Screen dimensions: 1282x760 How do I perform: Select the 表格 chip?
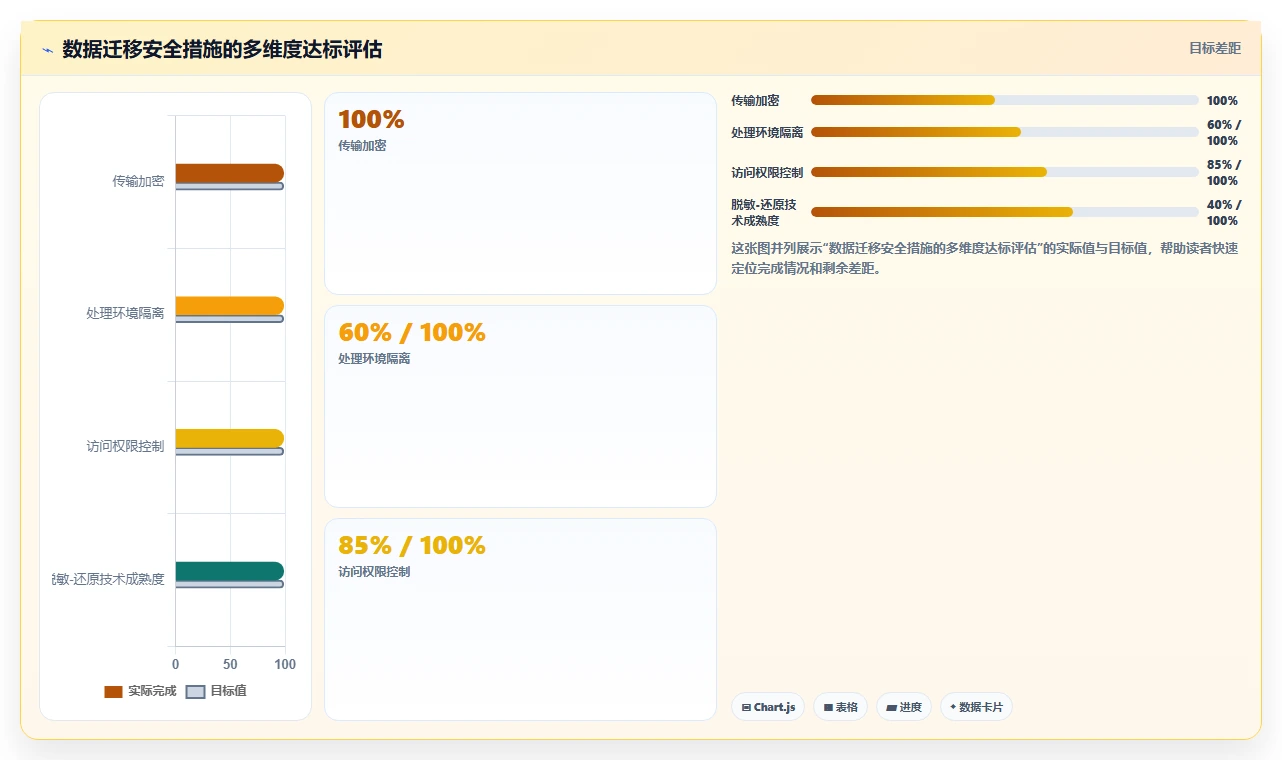click(840, 707)
